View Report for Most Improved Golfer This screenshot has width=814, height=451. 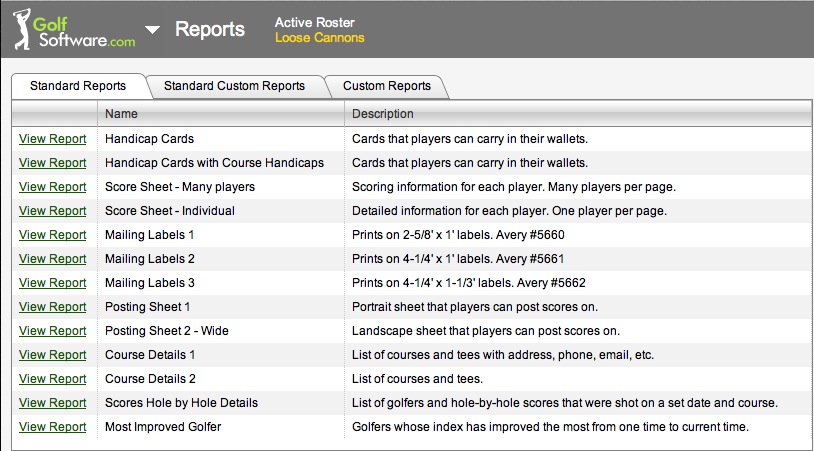coord(52,427)
